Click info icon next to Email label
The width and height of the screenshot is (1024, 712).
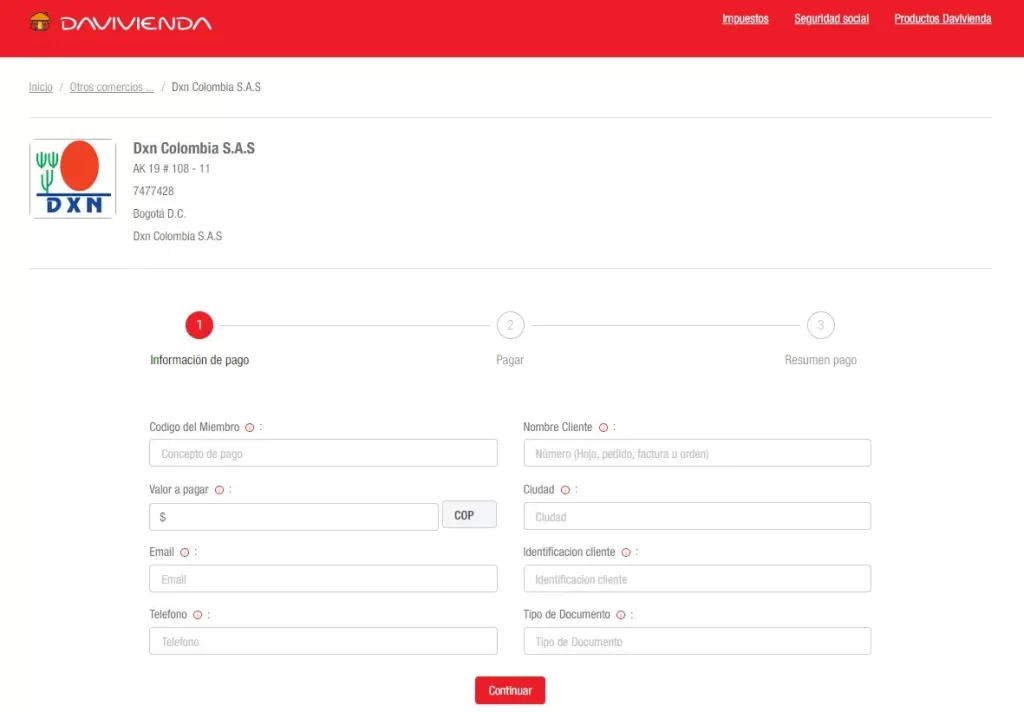[x=185, y=553]
